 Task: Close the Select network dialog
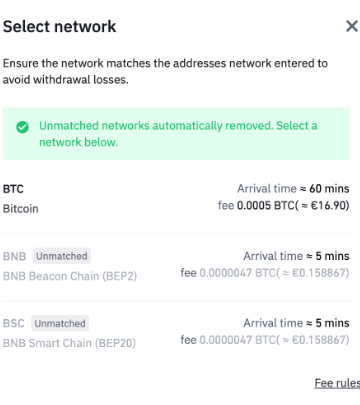352,26
